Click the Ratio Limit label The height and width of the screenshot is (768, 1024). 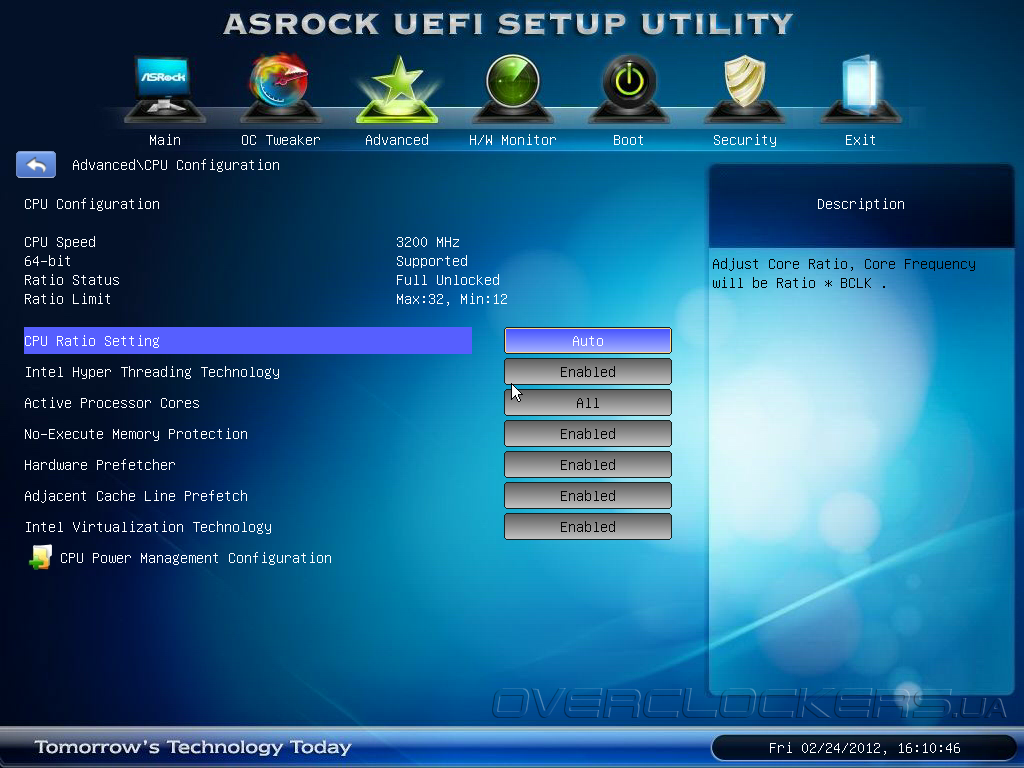coord(67,298)
